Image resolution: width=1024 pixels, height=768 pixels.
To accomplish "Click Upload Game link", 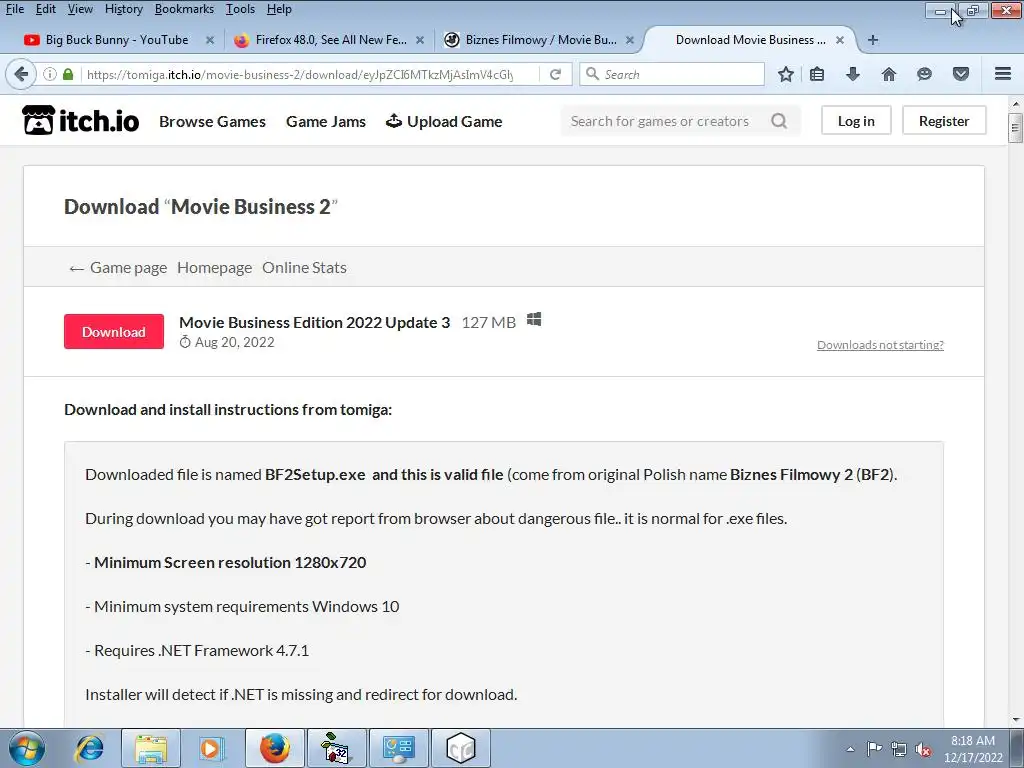I will tap(444, 121).
